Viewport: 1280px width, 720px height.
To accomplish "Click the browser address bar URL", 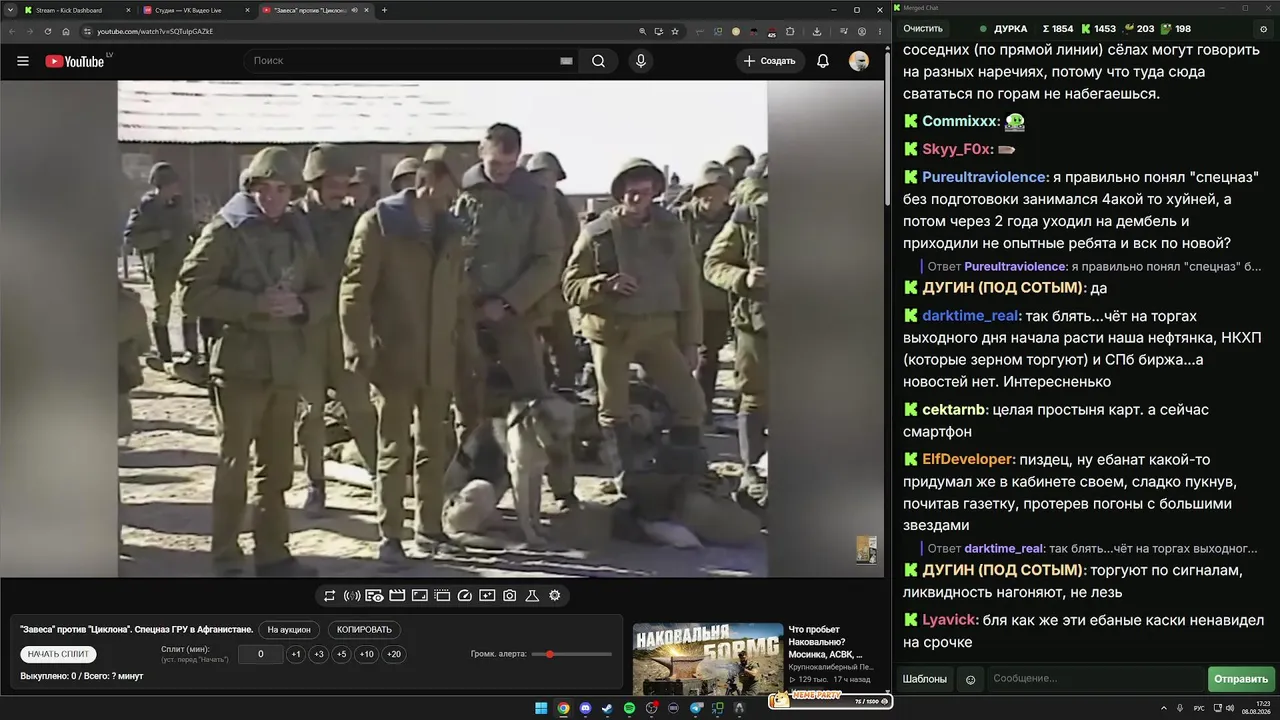I will (x=155, y=31).
